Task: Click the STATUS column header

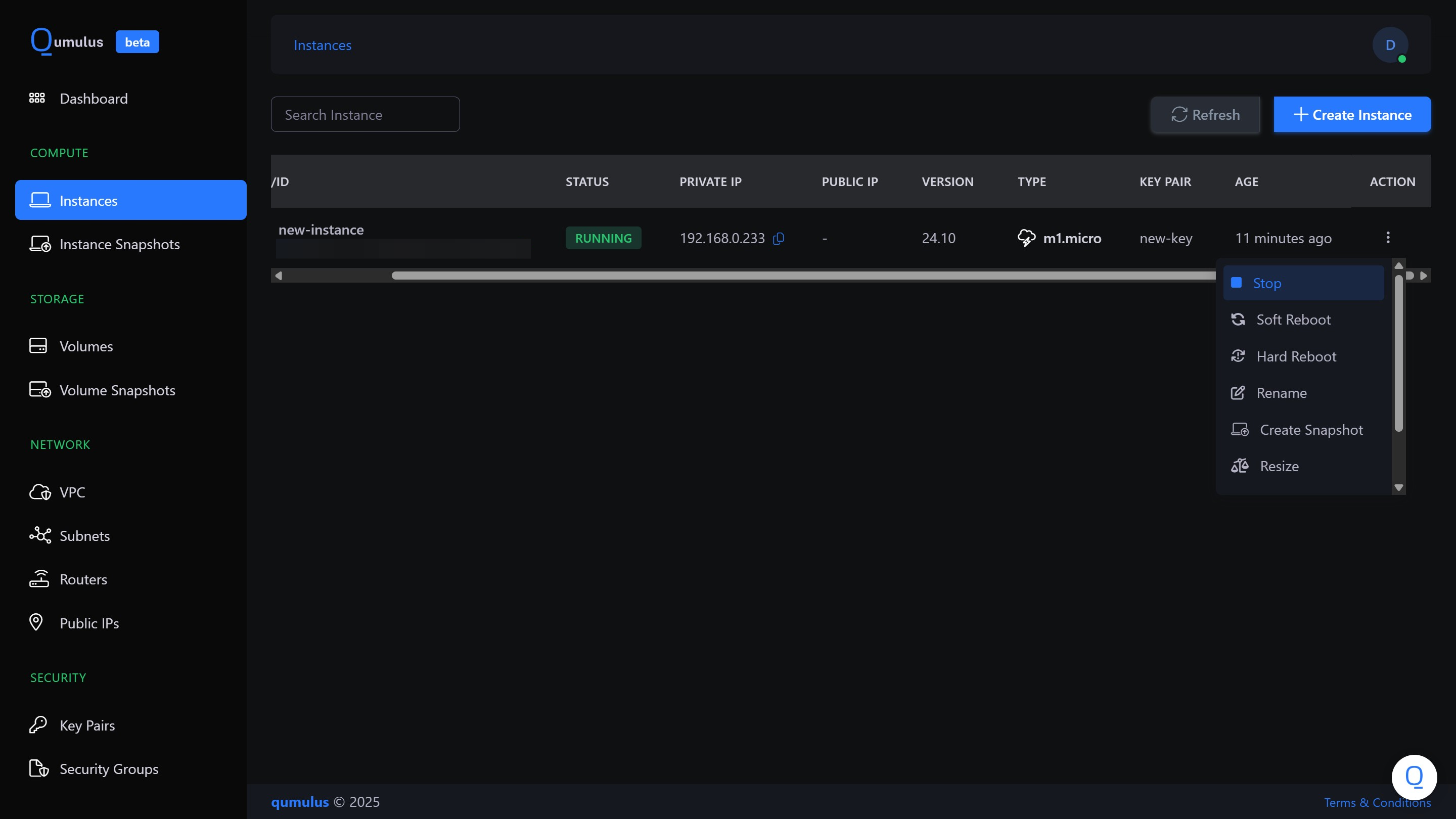Action: (586, 181)
